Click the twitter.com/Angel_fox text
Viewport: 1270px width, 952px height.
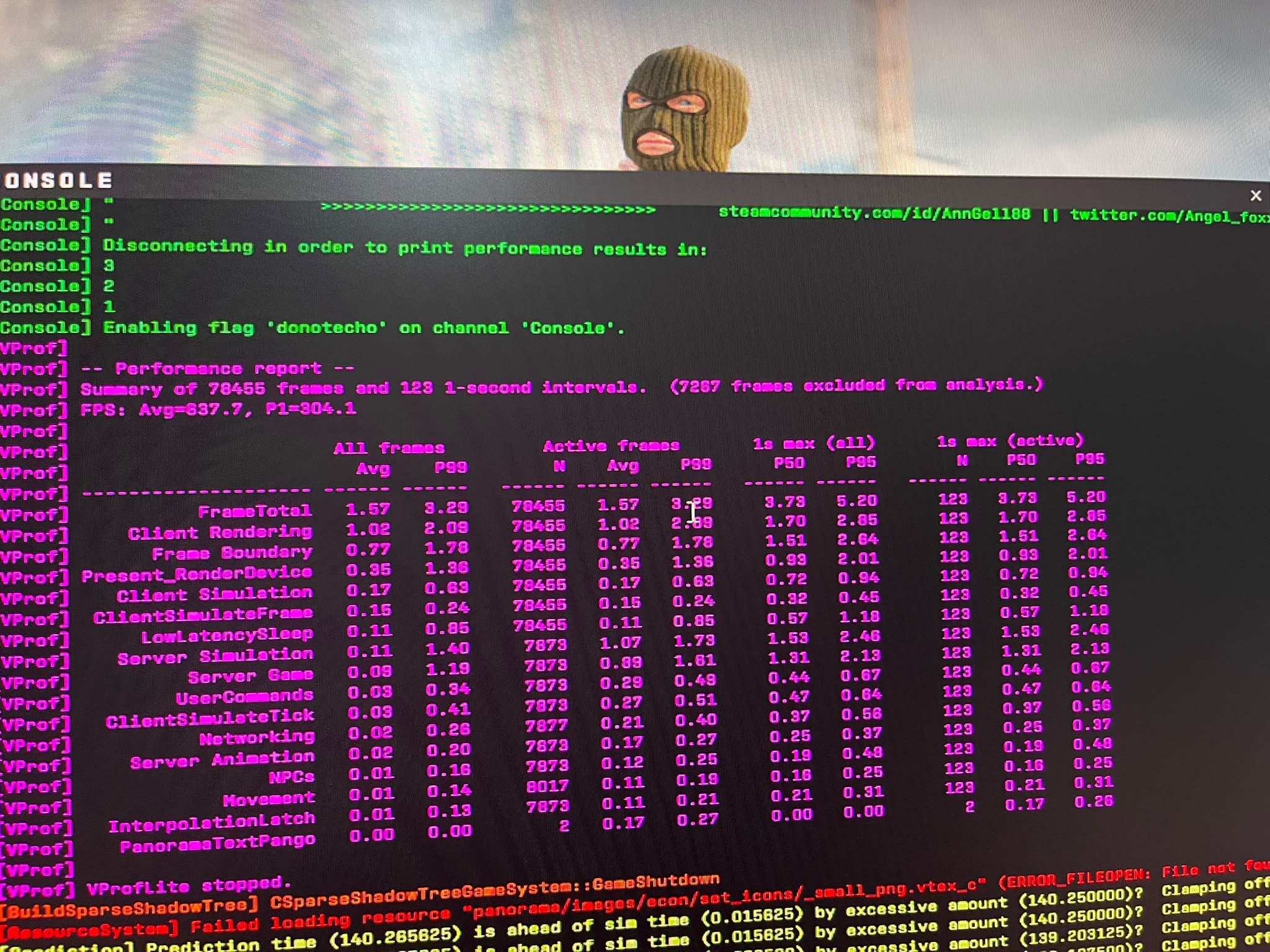click(x=1169, y=216)
